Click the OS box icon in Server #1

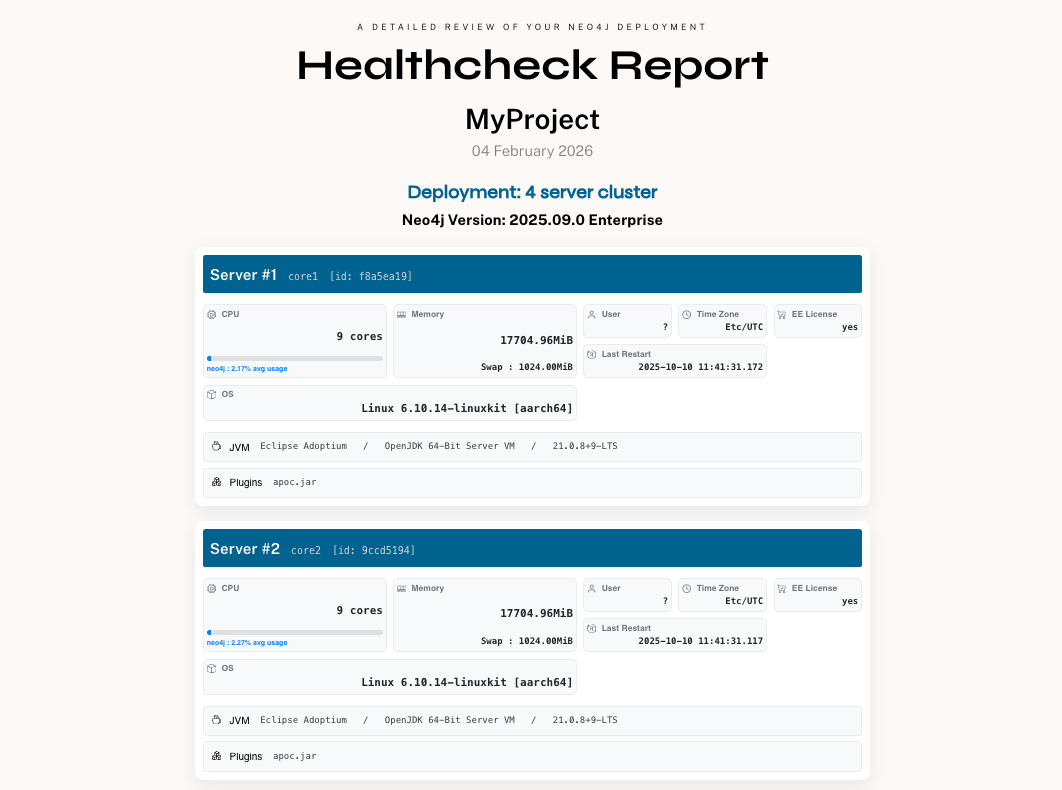(x=211, y=394)
